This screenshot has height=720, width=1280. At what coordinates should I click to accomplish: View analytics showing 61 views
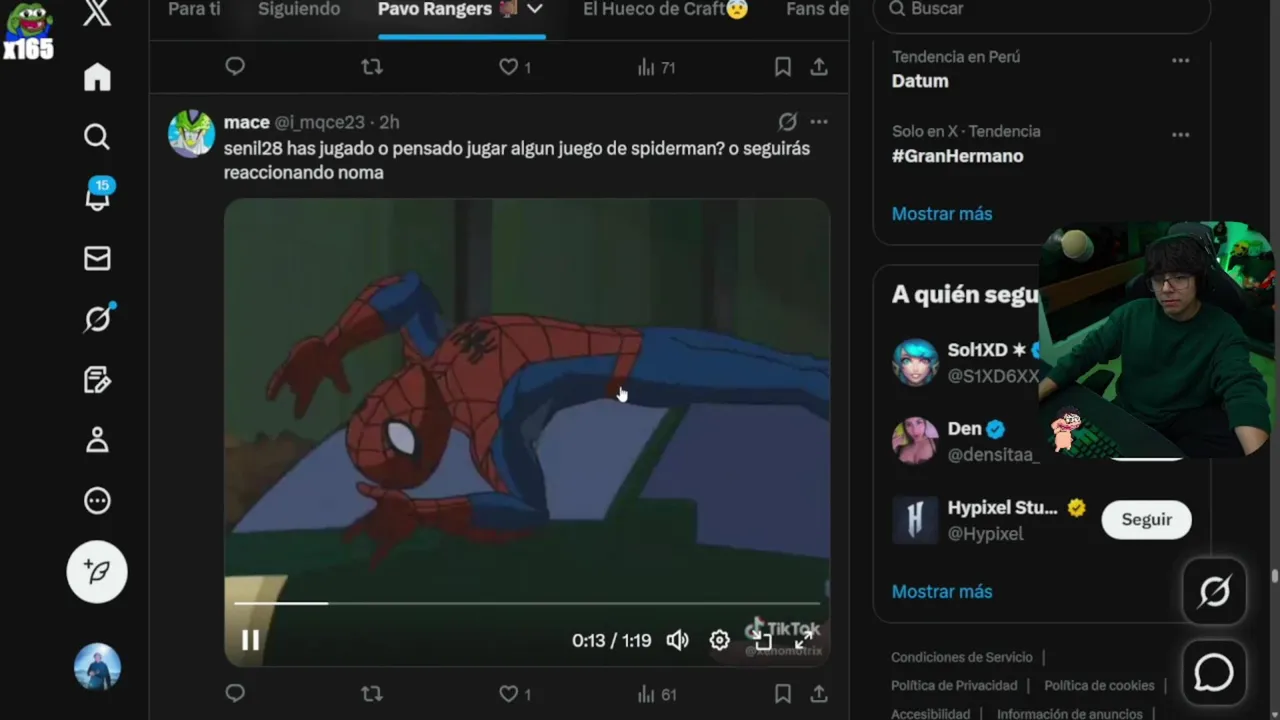[656, 693]
